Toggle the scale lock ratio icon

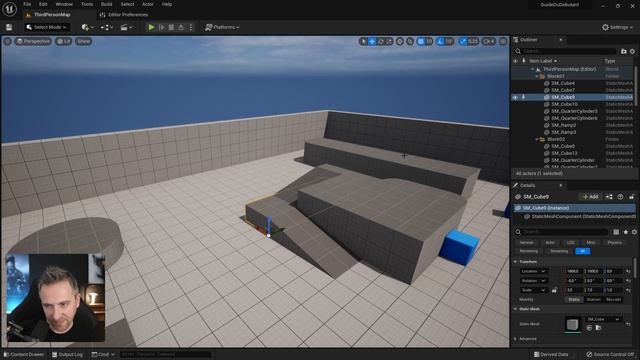[x=554, y=290]
